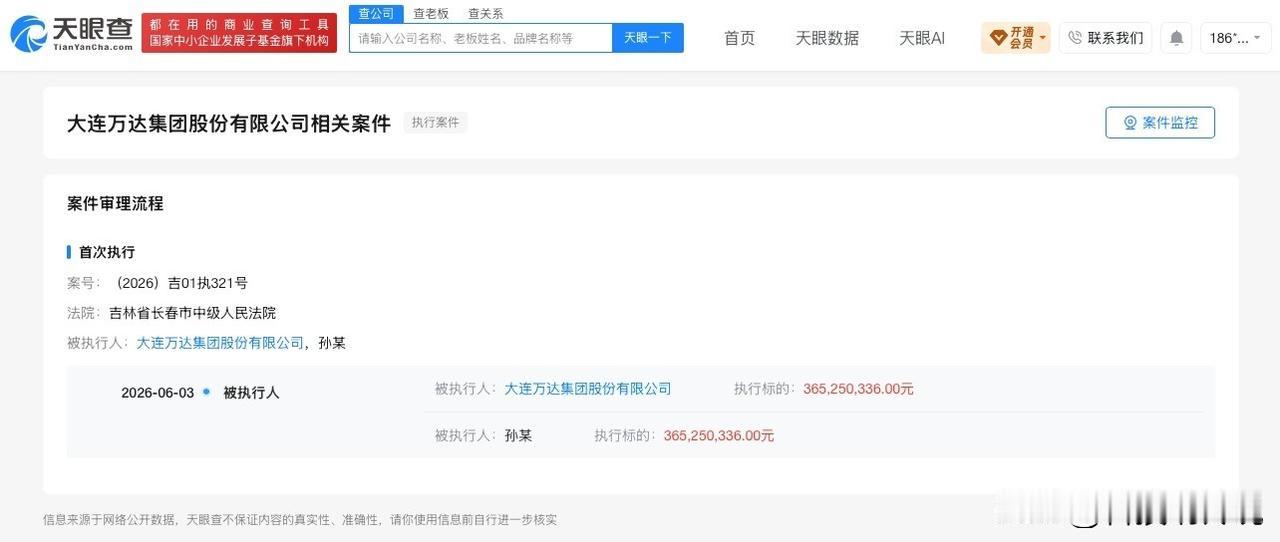Screen dimensions: 1280x542
Task: Click the 执行案件 tag
Action: pyautogui.click(x=435, y=123)
